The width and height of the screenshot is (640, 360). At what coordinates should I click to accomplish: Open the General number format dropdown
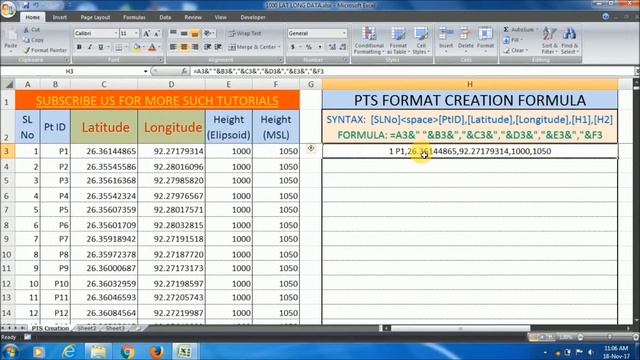point(344,33)
